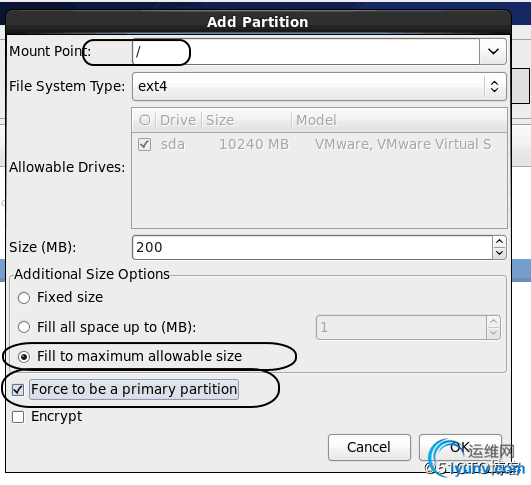Select the Fixed size radio button
This screenshot has height=485, width=531.
pyautogui.click(x=24, y=298)
